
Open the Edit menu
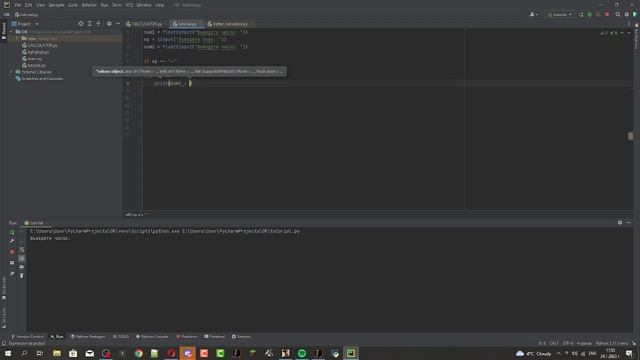pyautogui.click(x=29, y=5)
